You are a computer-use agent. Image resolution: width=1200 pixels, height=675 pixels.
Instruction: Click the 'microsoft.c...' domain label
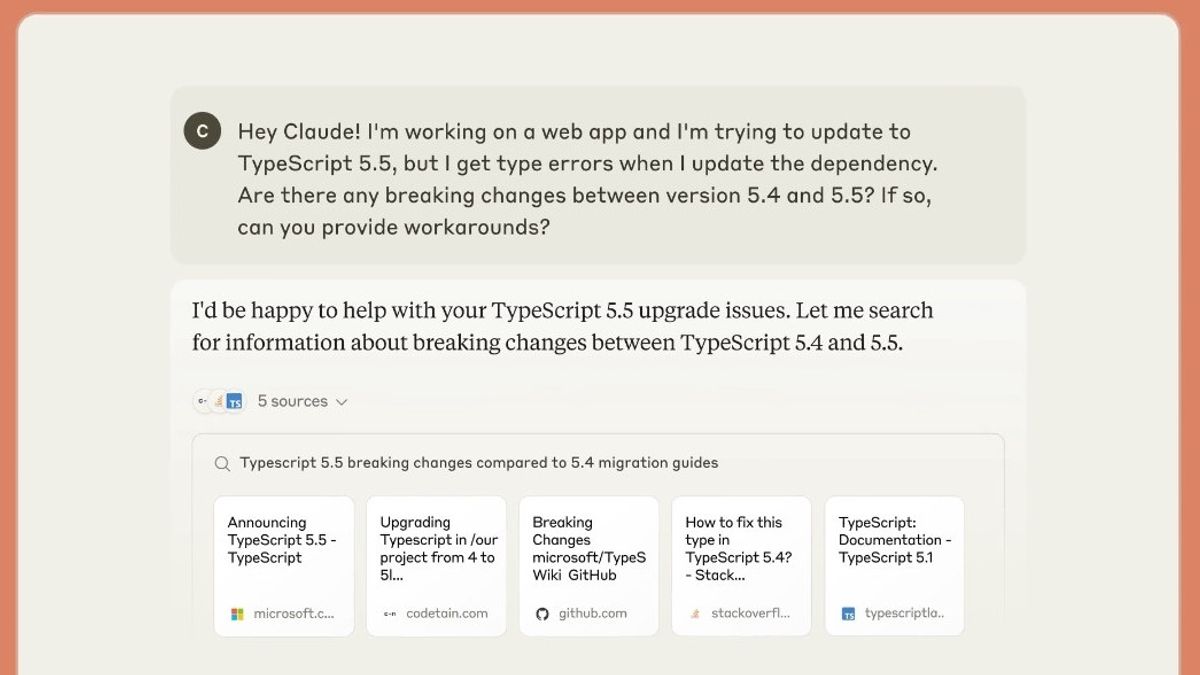pos(294,614)
